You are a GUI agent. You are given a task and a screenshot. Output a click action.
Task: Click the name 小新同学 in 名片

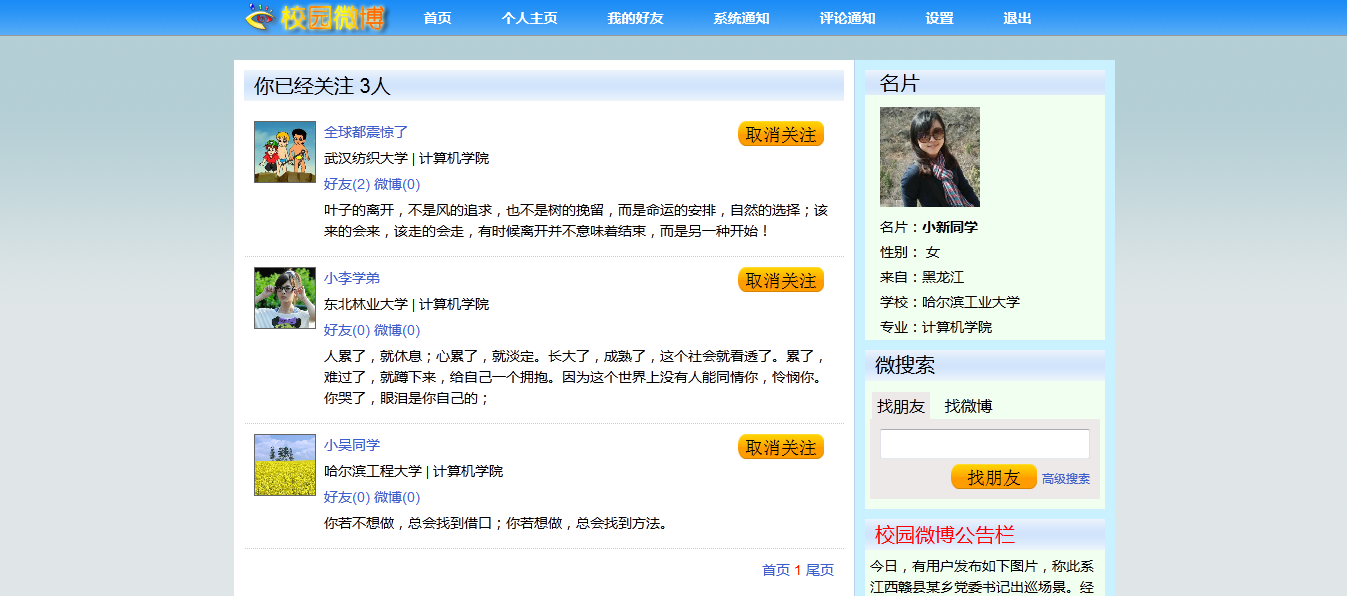click(950, 227)
